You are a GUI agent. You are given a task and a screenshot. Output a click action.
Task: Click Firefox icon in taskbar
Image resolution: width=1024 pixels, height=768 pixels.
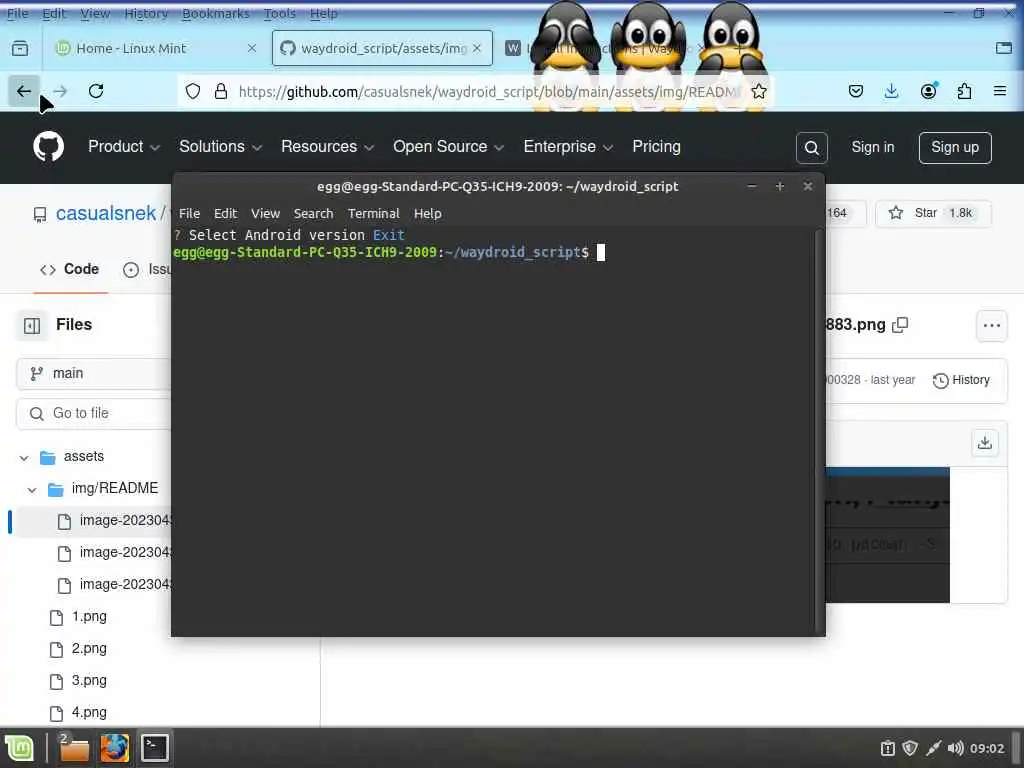[114, 748]
